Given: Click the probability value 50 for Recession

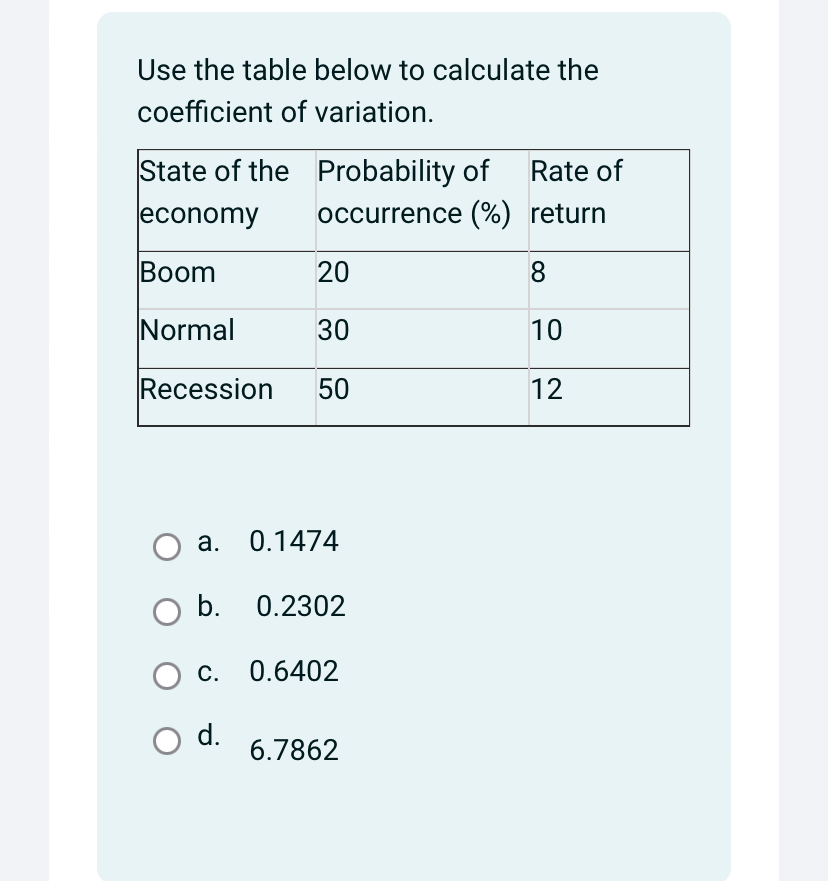Looking at the screenshot, I should (x=333, y=389).
